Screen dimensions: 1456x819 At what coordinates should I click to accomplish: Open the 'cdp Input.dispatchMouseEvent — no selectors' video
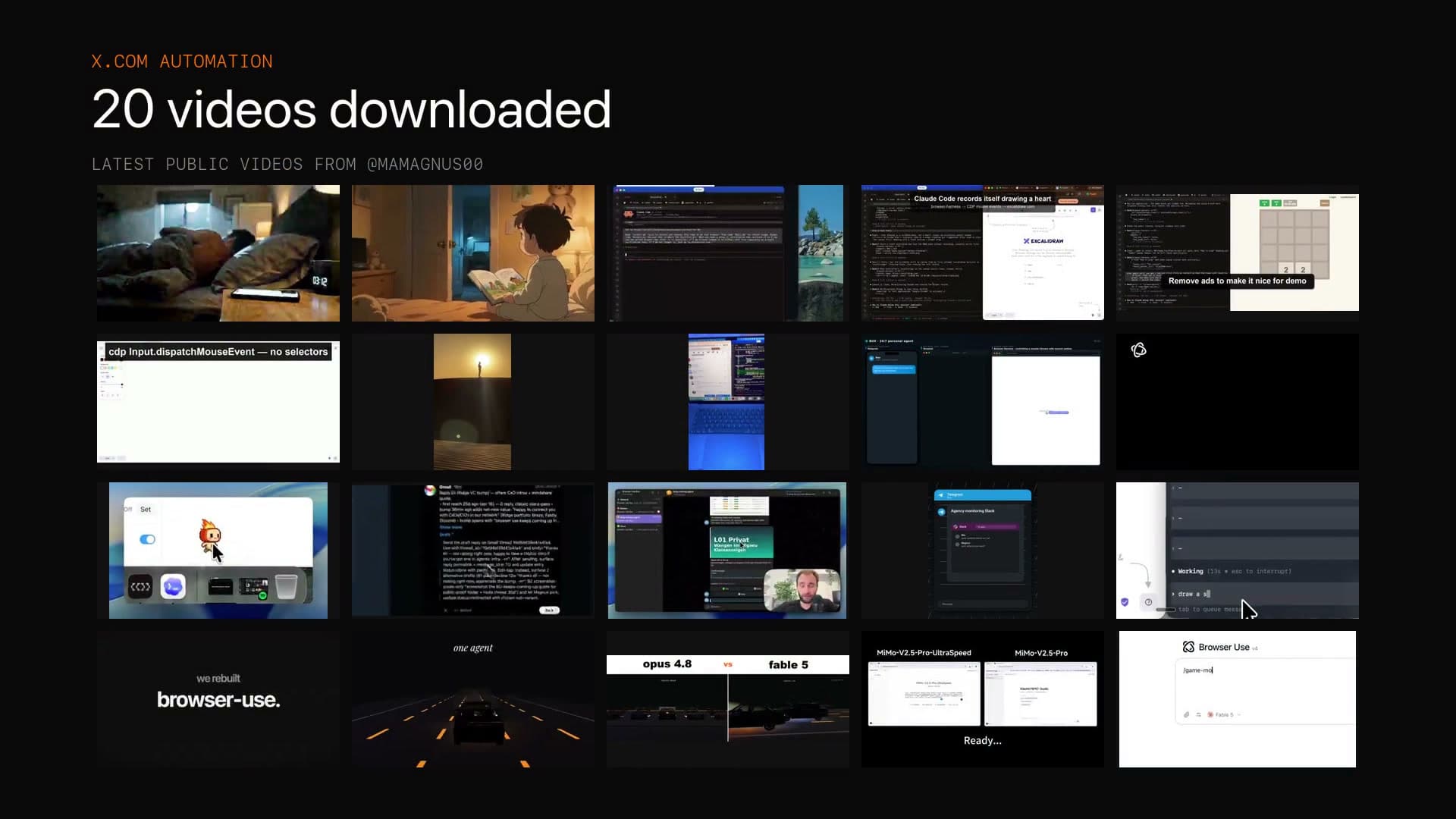pyautogui.click(x=218, y=402)
